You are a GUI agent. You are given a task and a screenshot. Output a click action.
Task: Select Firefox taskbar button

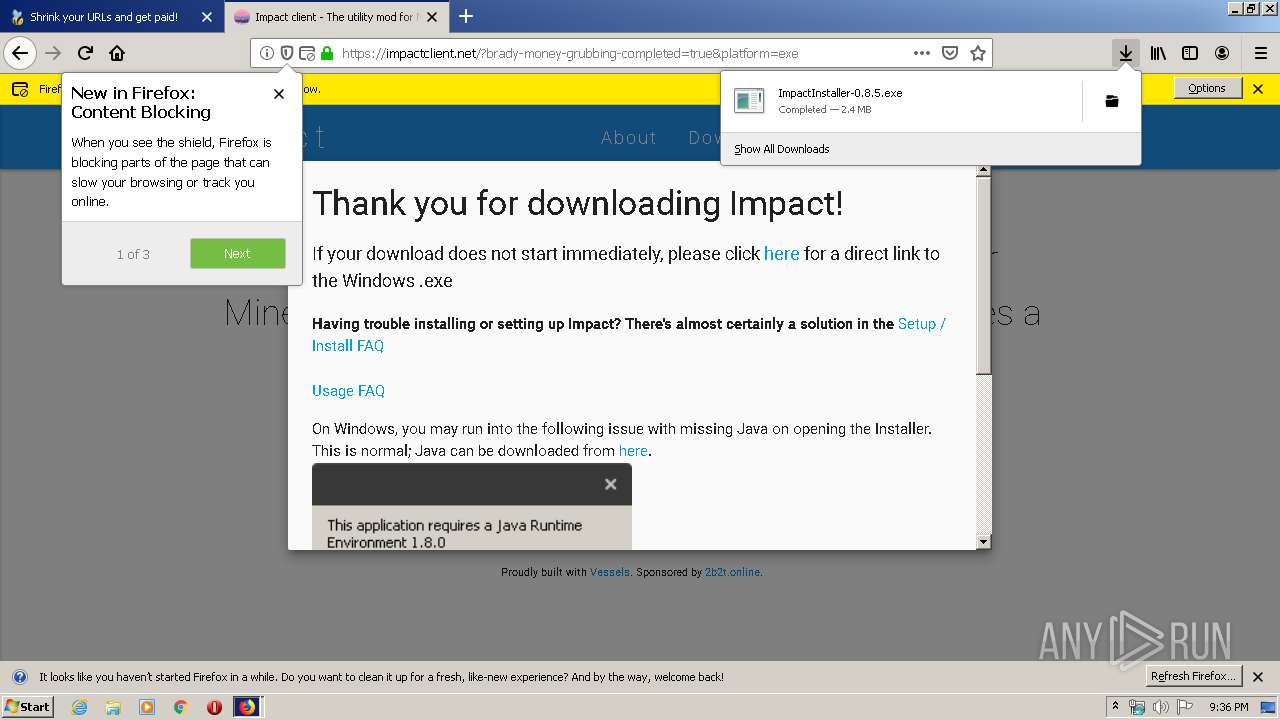pyautogui.click(x=247, y=707)
